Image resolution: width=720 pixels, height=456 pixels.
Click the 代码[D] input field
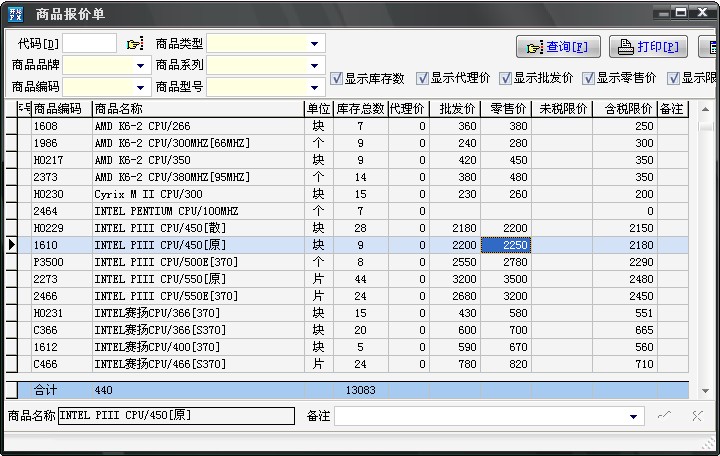(89, 44)
